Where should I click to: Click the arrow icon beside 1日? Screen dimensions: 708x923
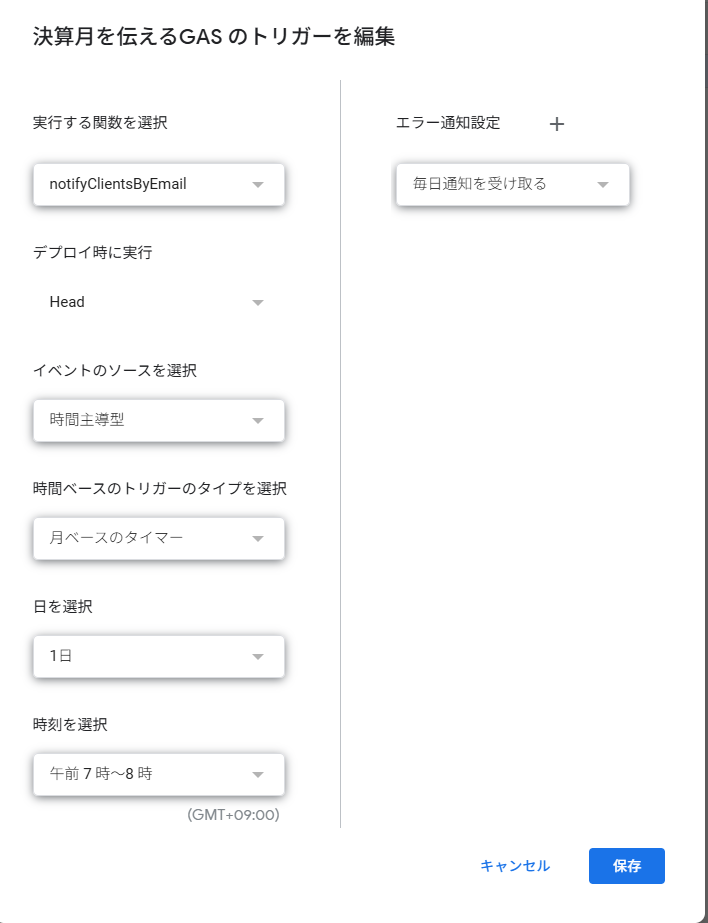tap(258, 657)
